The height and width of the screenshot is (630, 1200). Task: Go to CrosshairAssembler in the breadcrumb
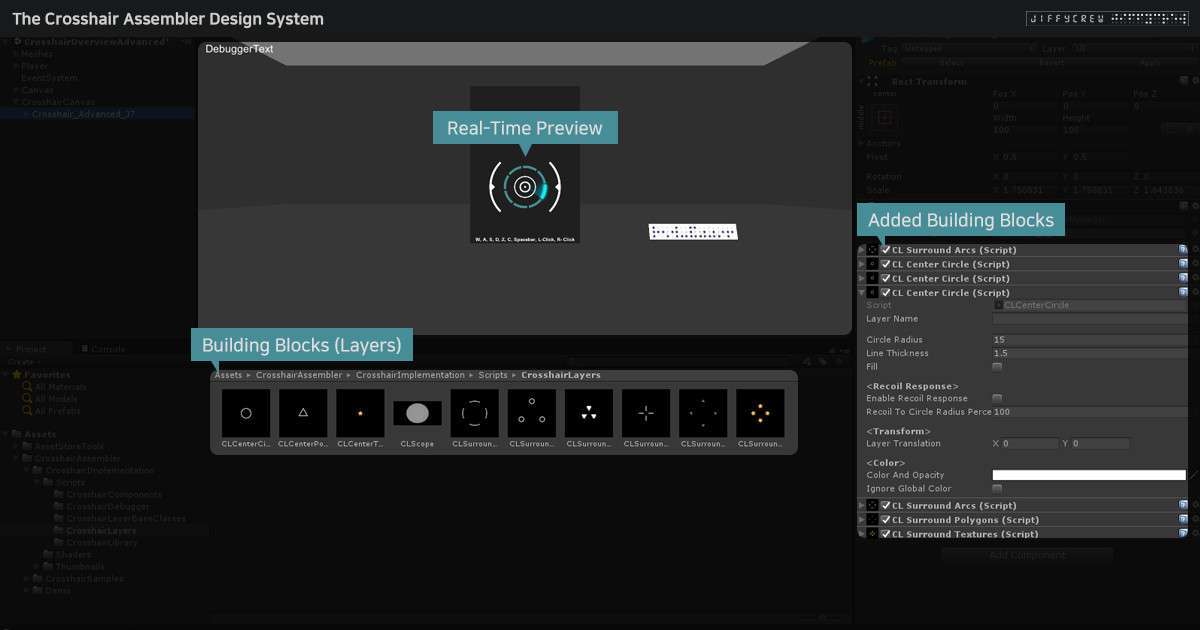tap(299, 375)
